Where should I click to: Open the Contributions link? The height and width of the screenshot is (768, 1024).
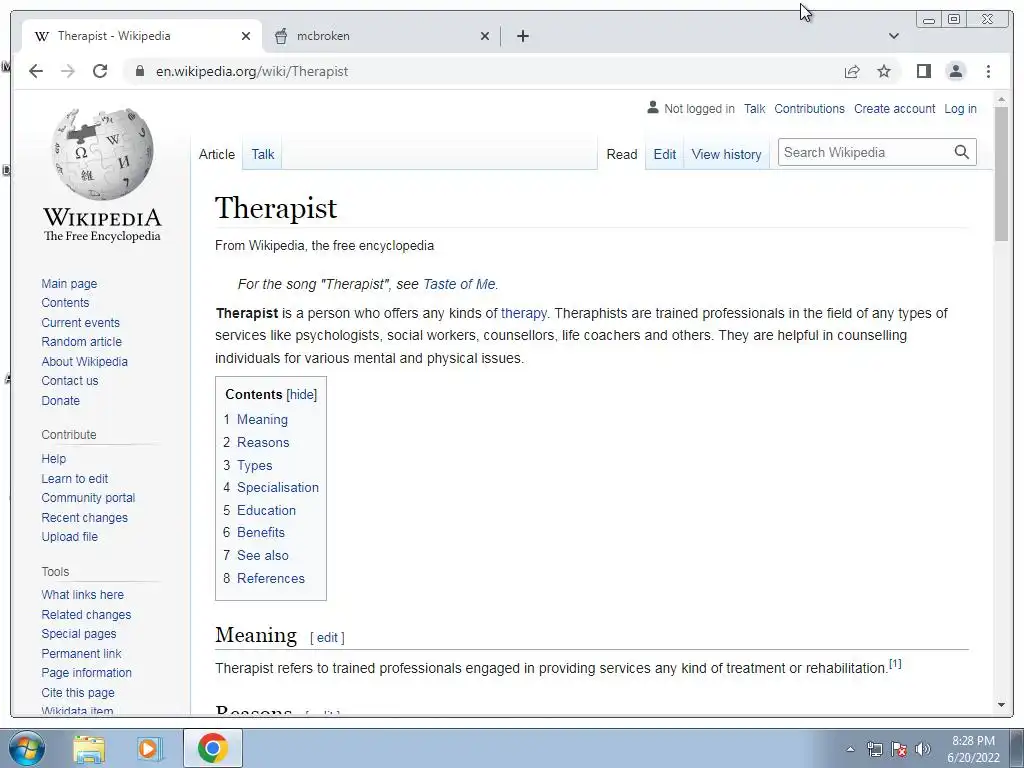coord(809,108)
